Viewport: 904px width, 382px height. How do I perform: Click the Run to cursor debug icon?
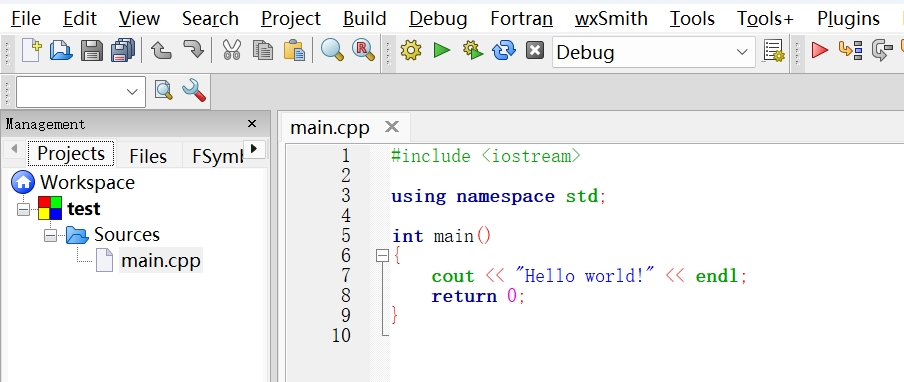coord(850,50)
